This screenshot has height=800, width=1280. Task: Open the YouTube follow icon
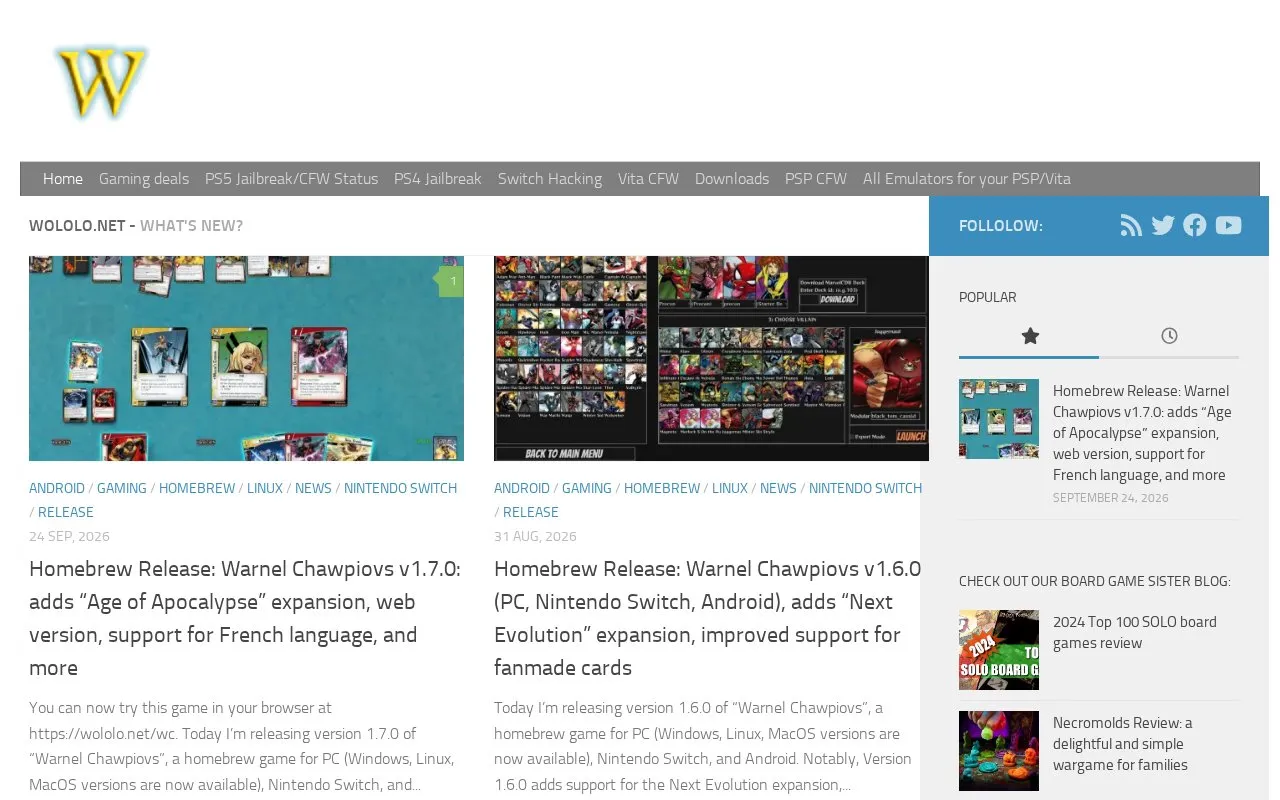tap(1228, 226)
